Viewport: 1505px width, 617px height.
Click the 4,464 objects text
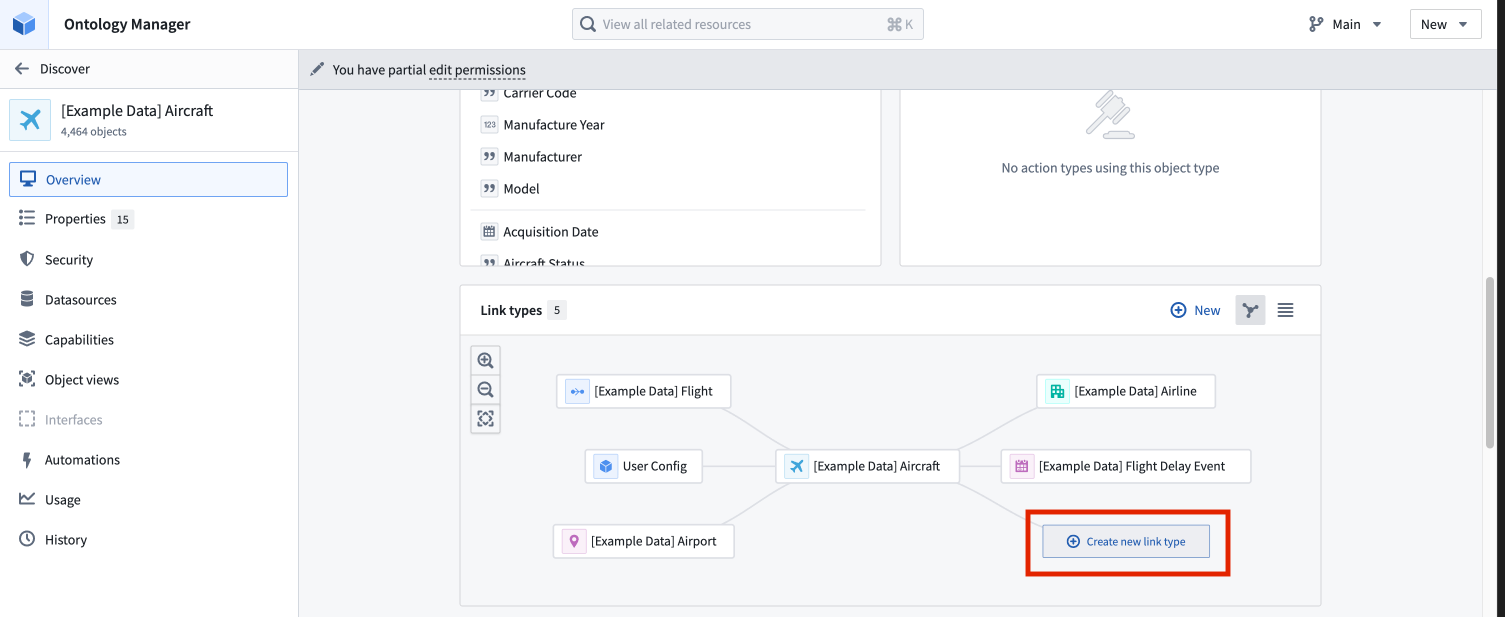point(94,132)
